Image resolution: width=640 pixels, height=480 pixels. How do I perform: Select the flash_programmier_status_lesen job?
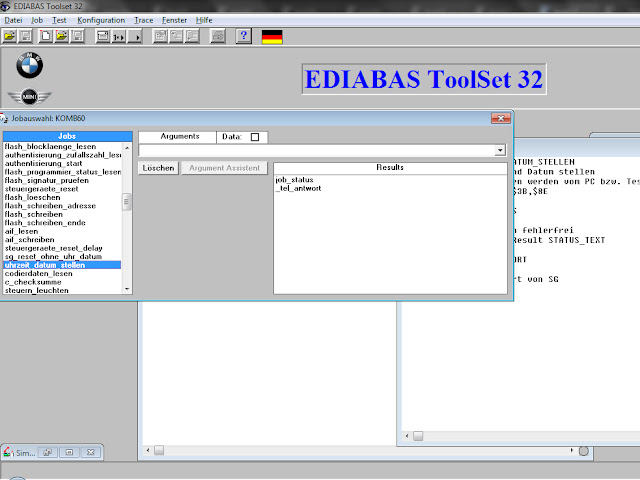pyautogui.click(x=62, y=172)
